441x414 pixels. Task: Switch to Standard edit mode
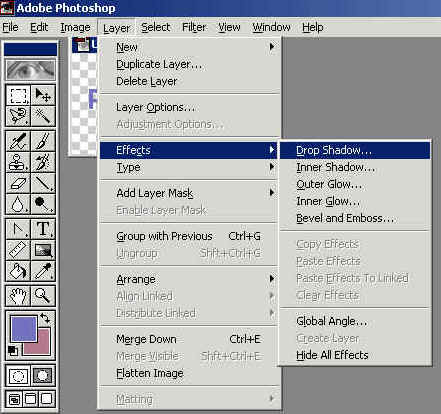pos(18,376)
